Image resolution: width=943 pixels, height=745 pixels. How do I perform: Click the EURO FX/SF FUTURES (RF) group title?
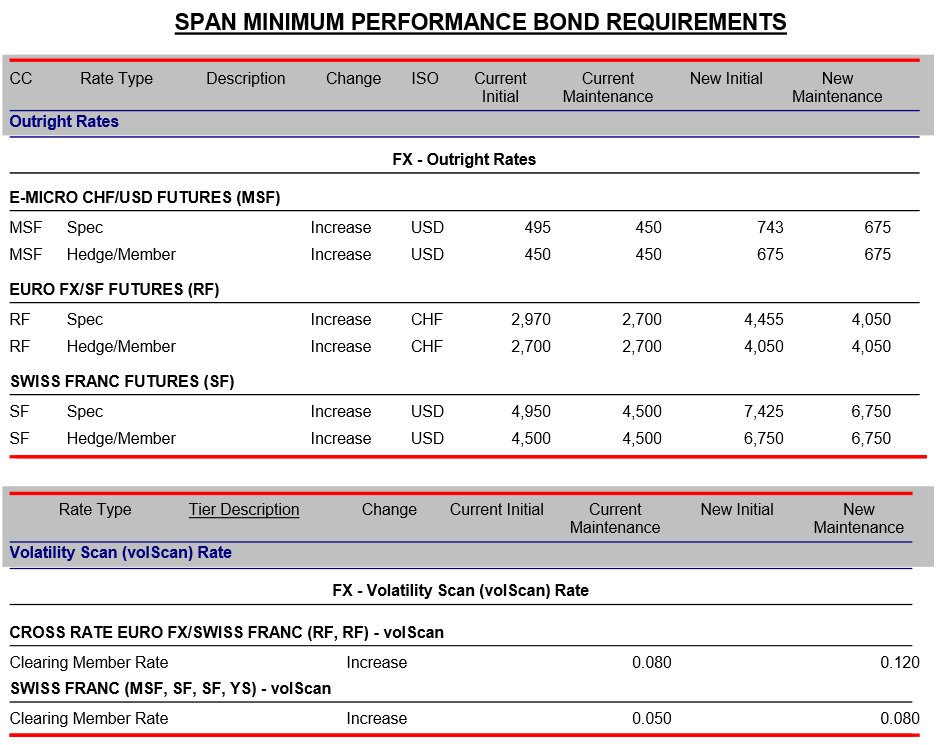pos(114,290)
